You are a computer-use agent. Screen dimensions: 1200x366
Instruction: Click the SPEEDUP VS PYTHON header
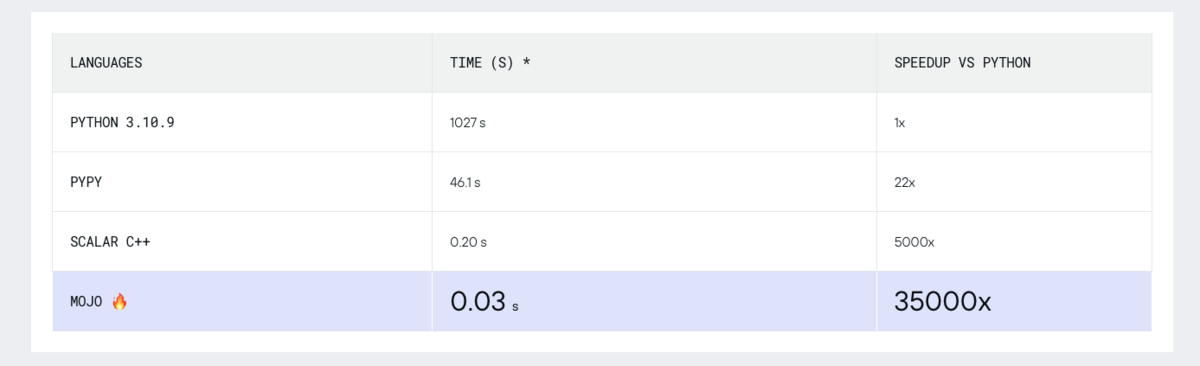point(962,63)
